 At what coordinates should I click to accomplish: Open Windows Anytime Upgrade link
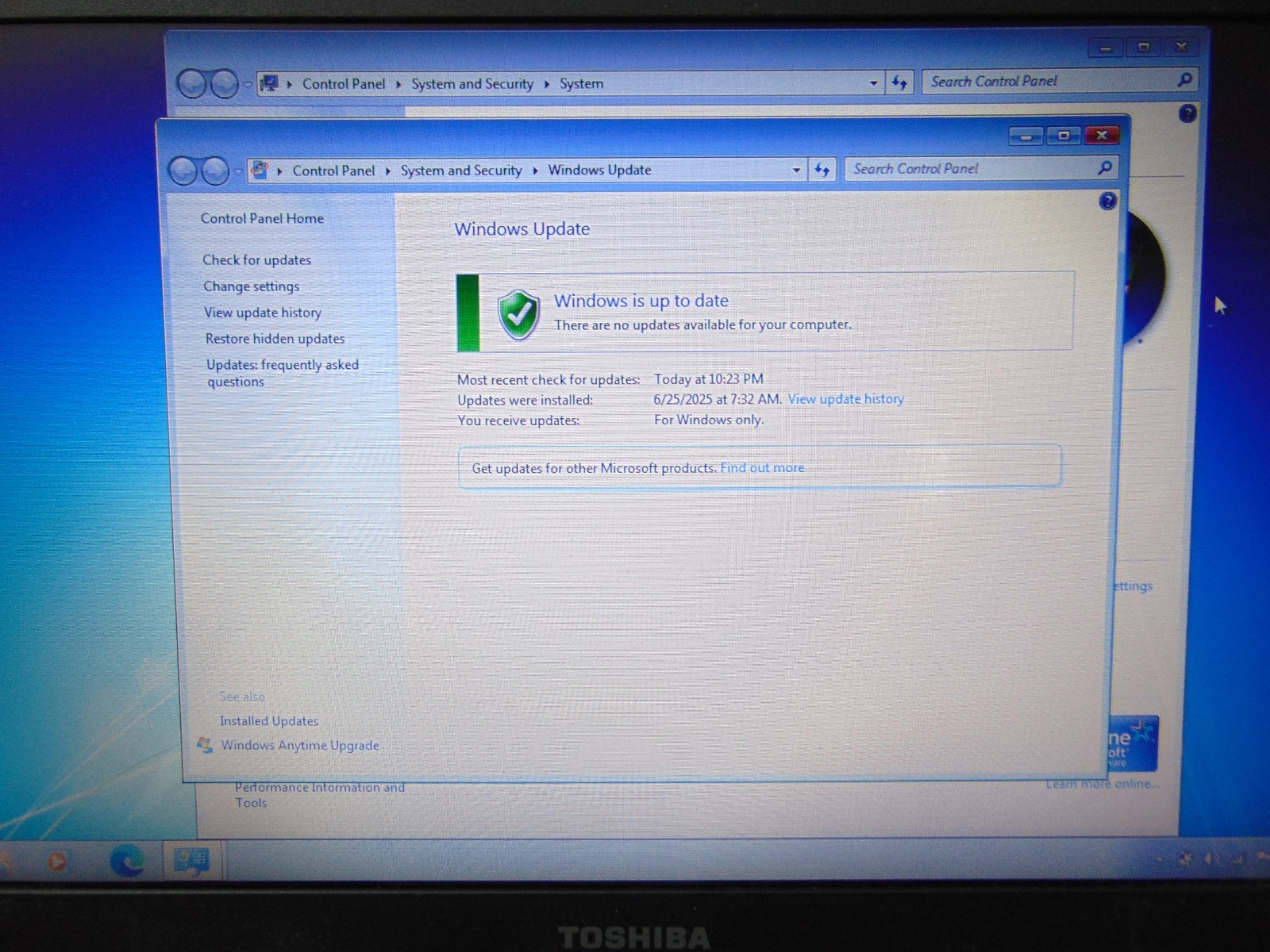click(x=300, y=746)
